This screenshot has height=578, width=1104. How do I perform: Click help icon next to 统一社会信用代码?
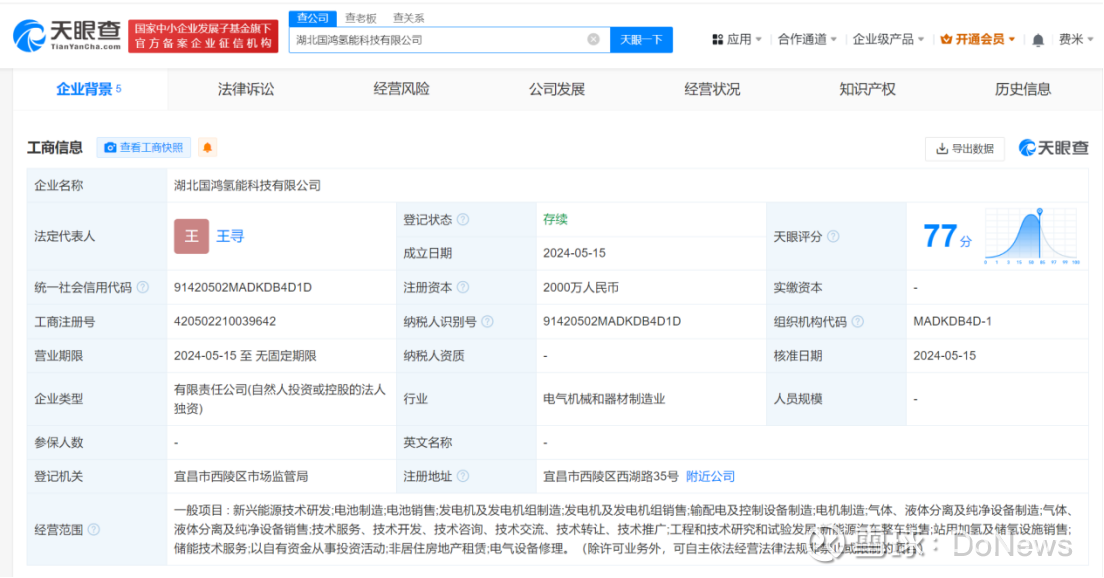143,287
